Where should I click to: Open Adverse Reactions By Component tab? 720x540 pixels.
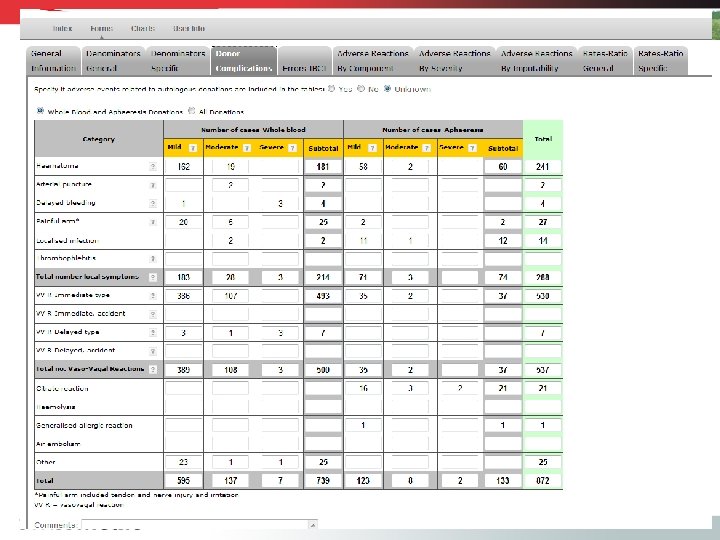372,61
